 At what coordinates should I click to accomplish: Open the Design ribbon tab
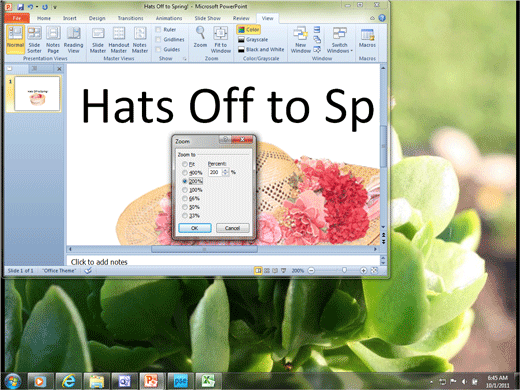coord(97,18)
